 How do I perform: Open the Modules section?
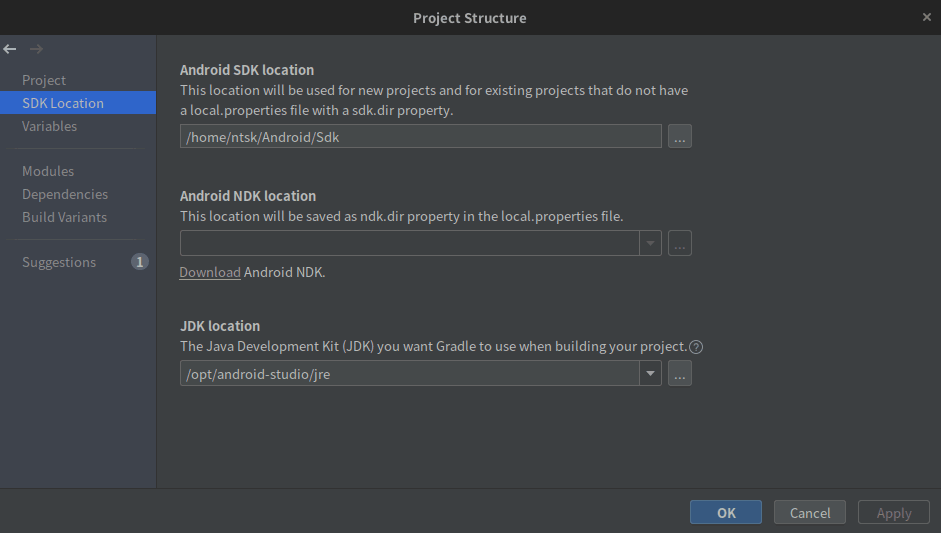point(48,171)
